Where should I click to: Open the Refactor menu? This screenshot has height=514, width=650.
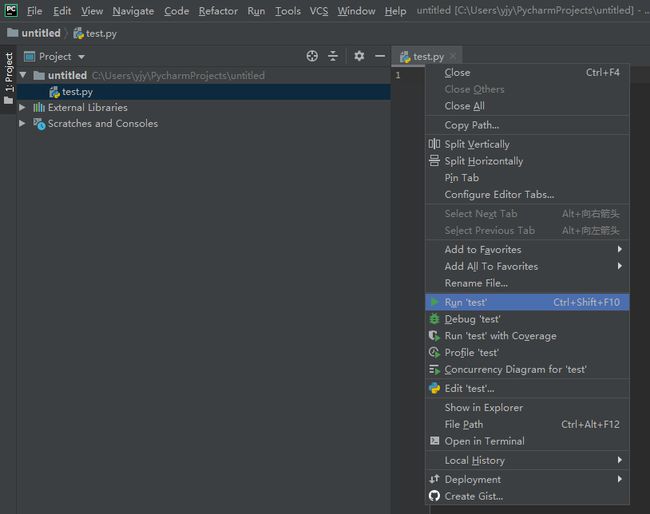(x=218, y=11)
